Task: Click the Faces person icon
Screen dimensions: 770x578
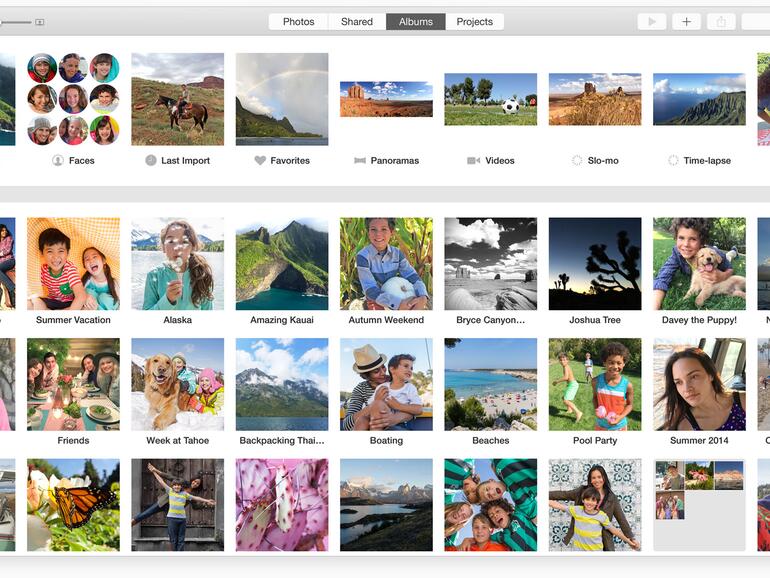Action: click(58, 161)
